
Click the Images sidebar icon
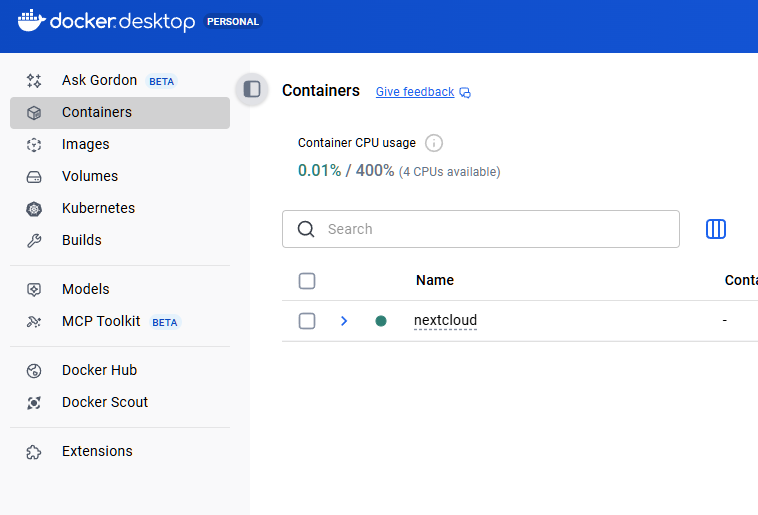pos(34,145)
